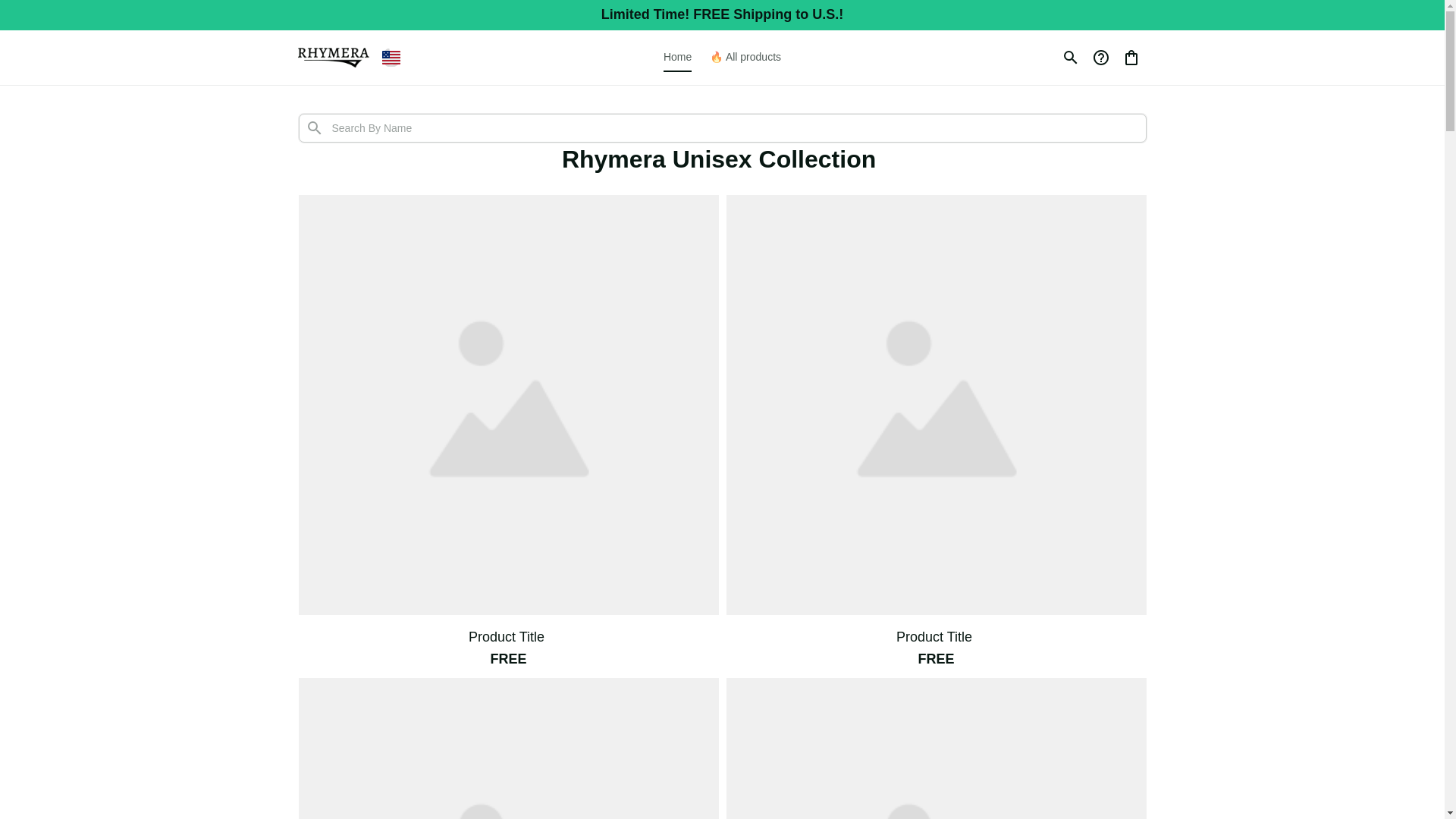Open the help question mark icon
Viewport: 1456px width, 819px height.
click(1100, 58)
